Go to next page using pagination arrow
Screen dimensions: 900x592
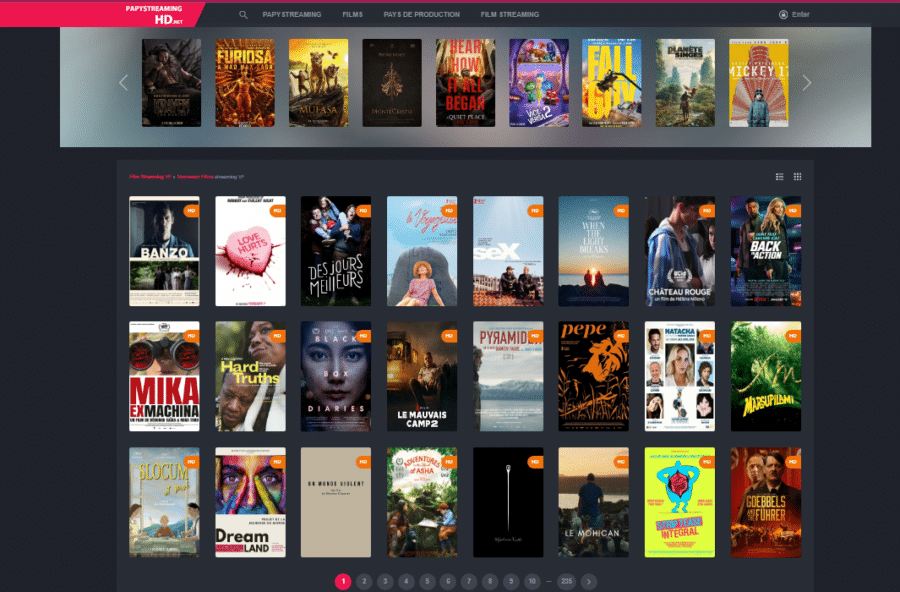[588, 581]
